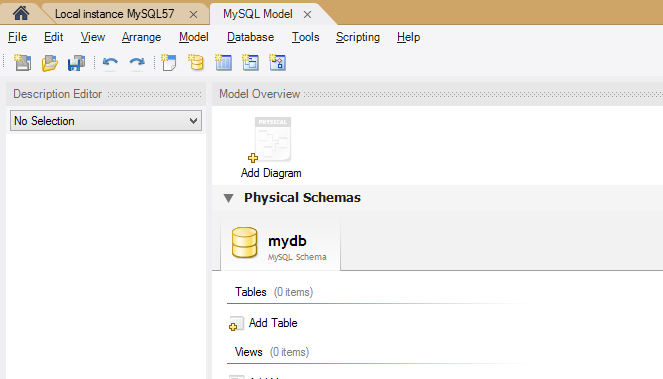Redo the last undone action
The image size is (663, 379).
coord(137,63)
